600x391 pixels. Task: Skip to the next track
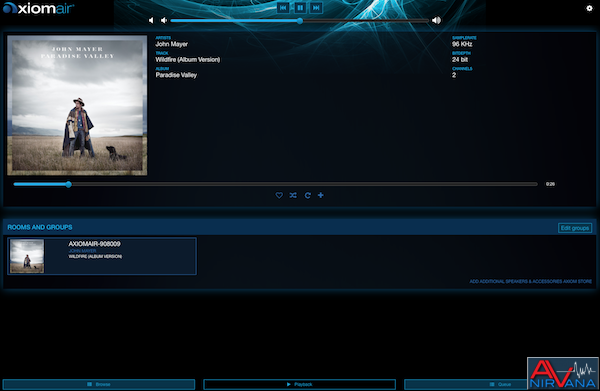click(x=316, y=8)
